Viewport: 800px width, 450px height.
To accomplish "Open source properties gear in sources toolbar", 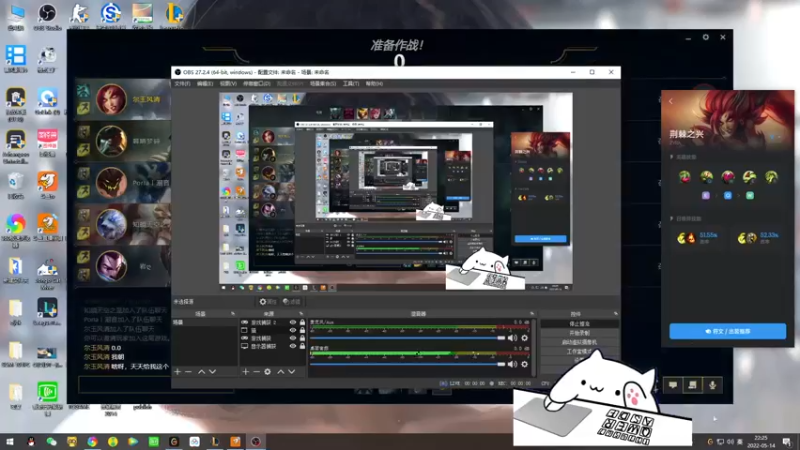I will point(267,372).
